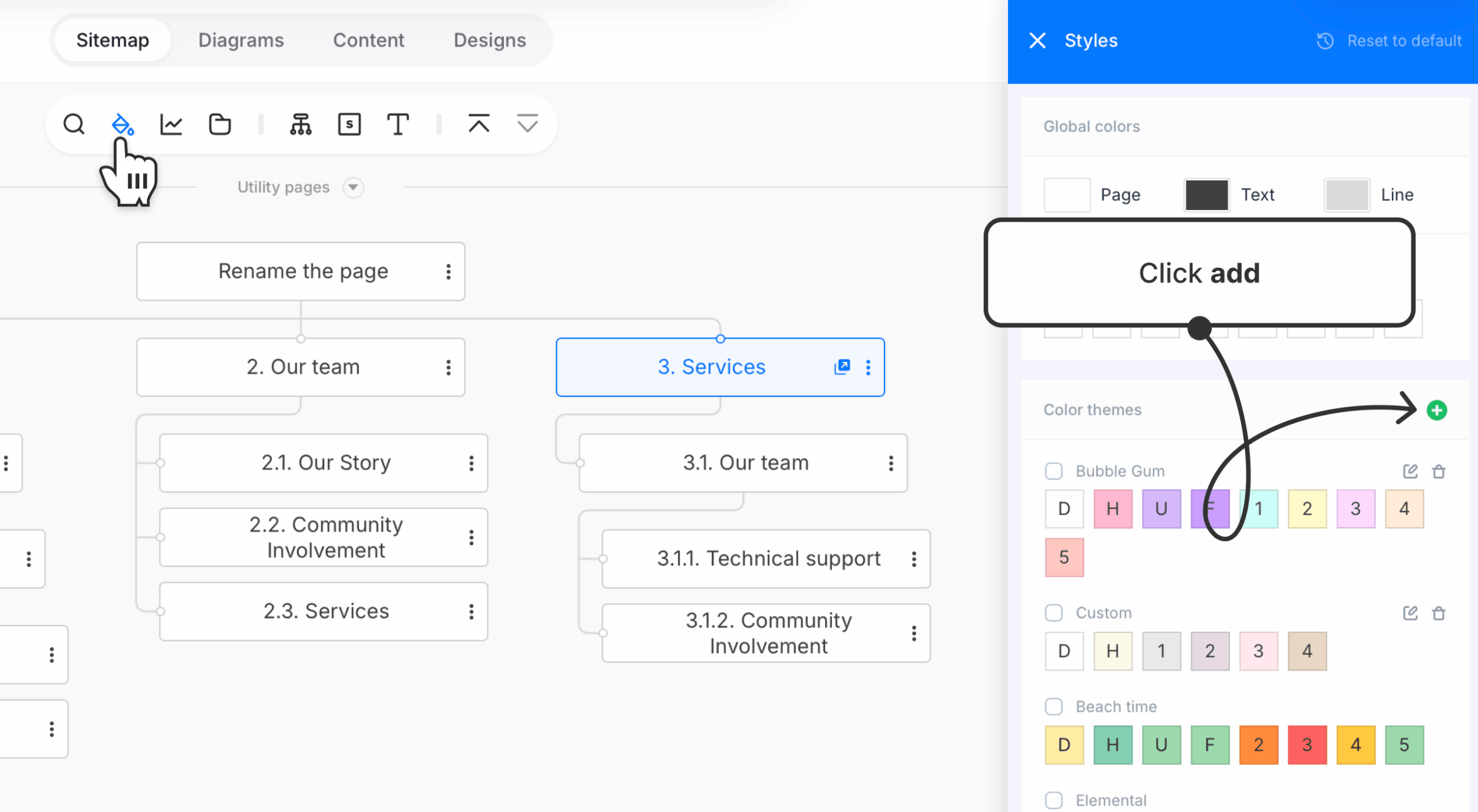Screen dimensions: 1478x812
Task: Click connector handle atop 3. Services
Action: coord(721,339)
